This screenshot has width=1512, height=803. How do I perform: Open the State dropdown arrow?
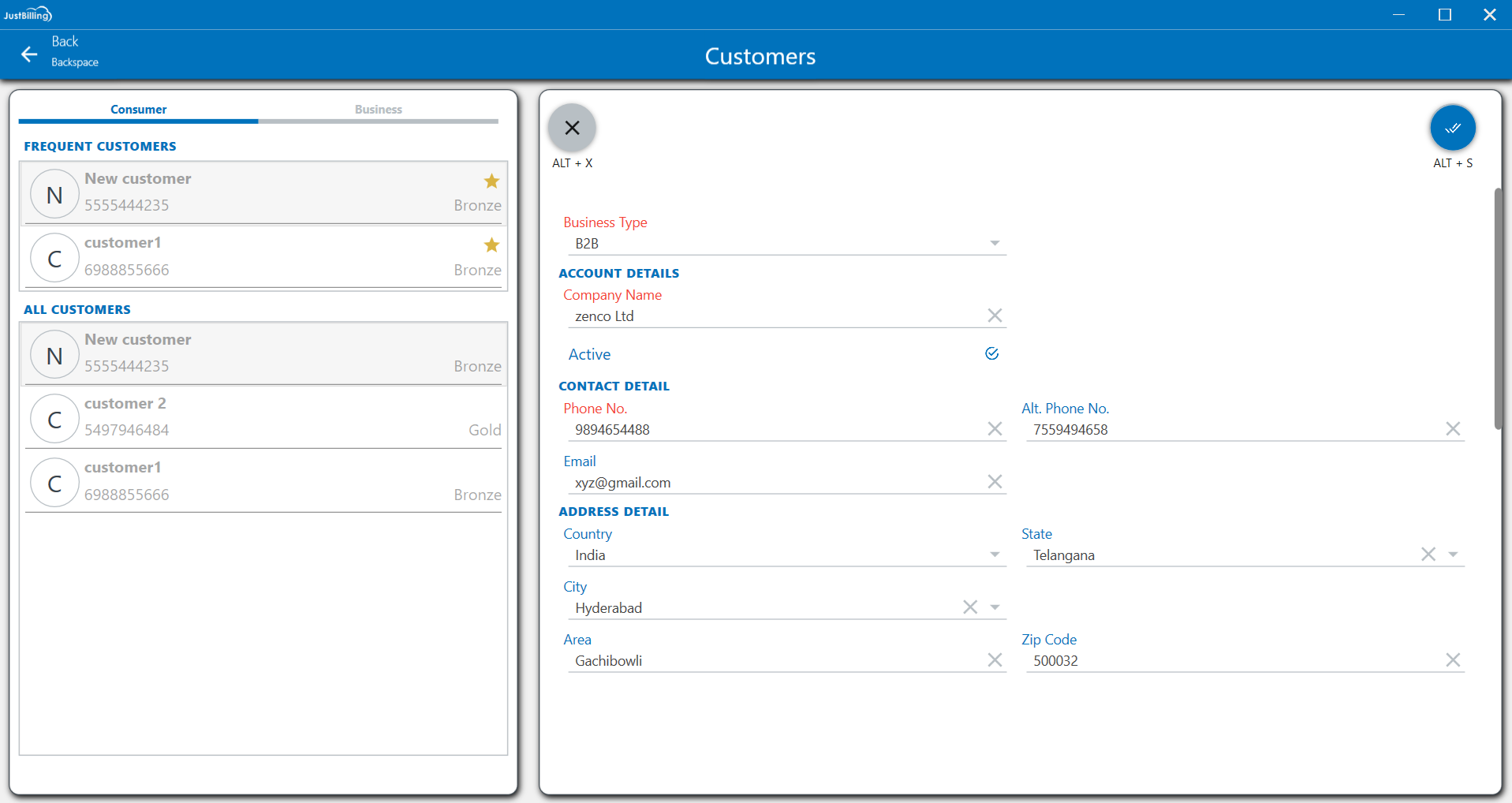click(1452, 555)
